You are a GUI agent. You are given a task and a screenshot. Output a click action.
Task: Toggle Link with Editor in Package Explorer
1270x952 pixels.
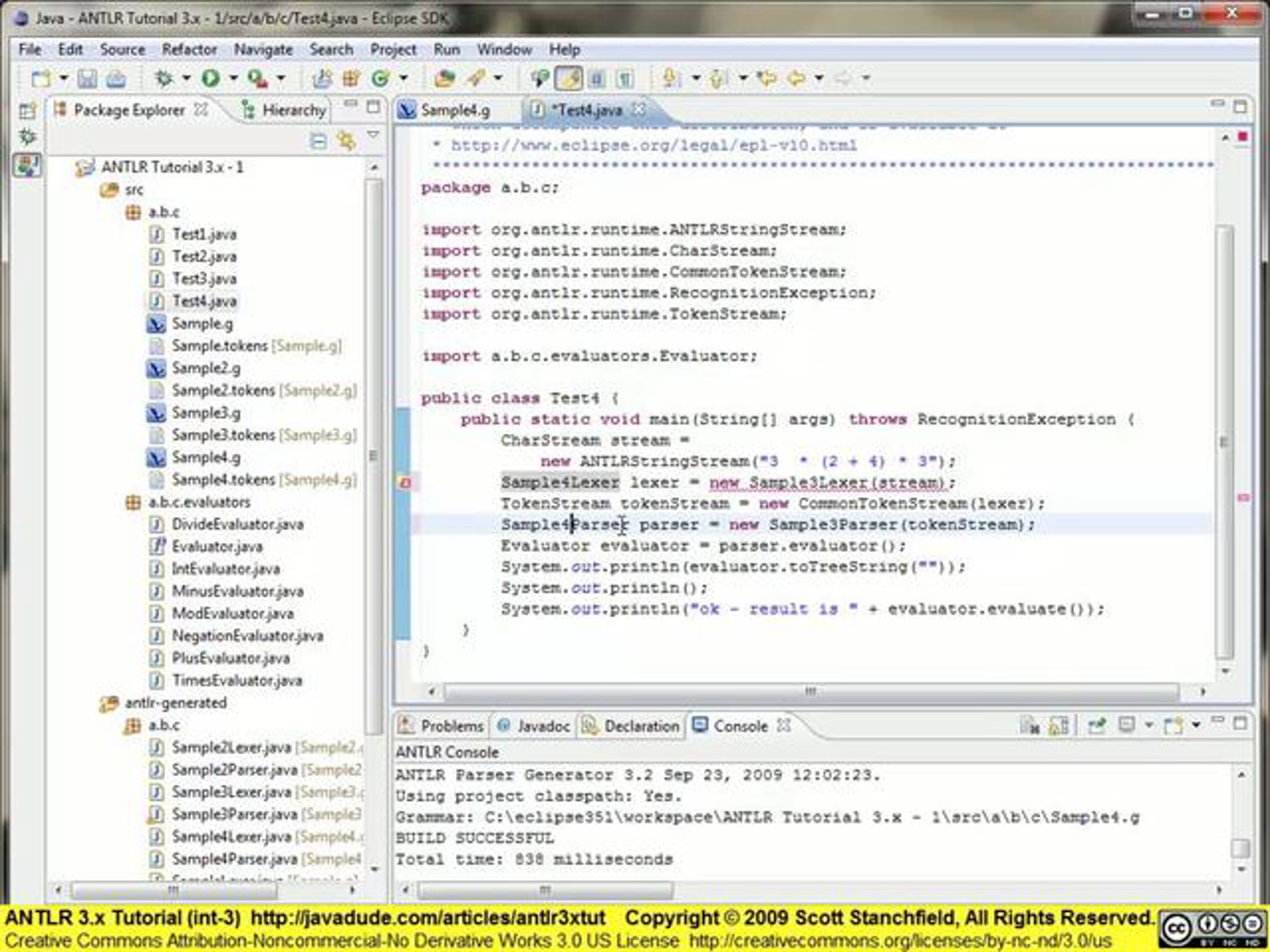coord(346,141)
